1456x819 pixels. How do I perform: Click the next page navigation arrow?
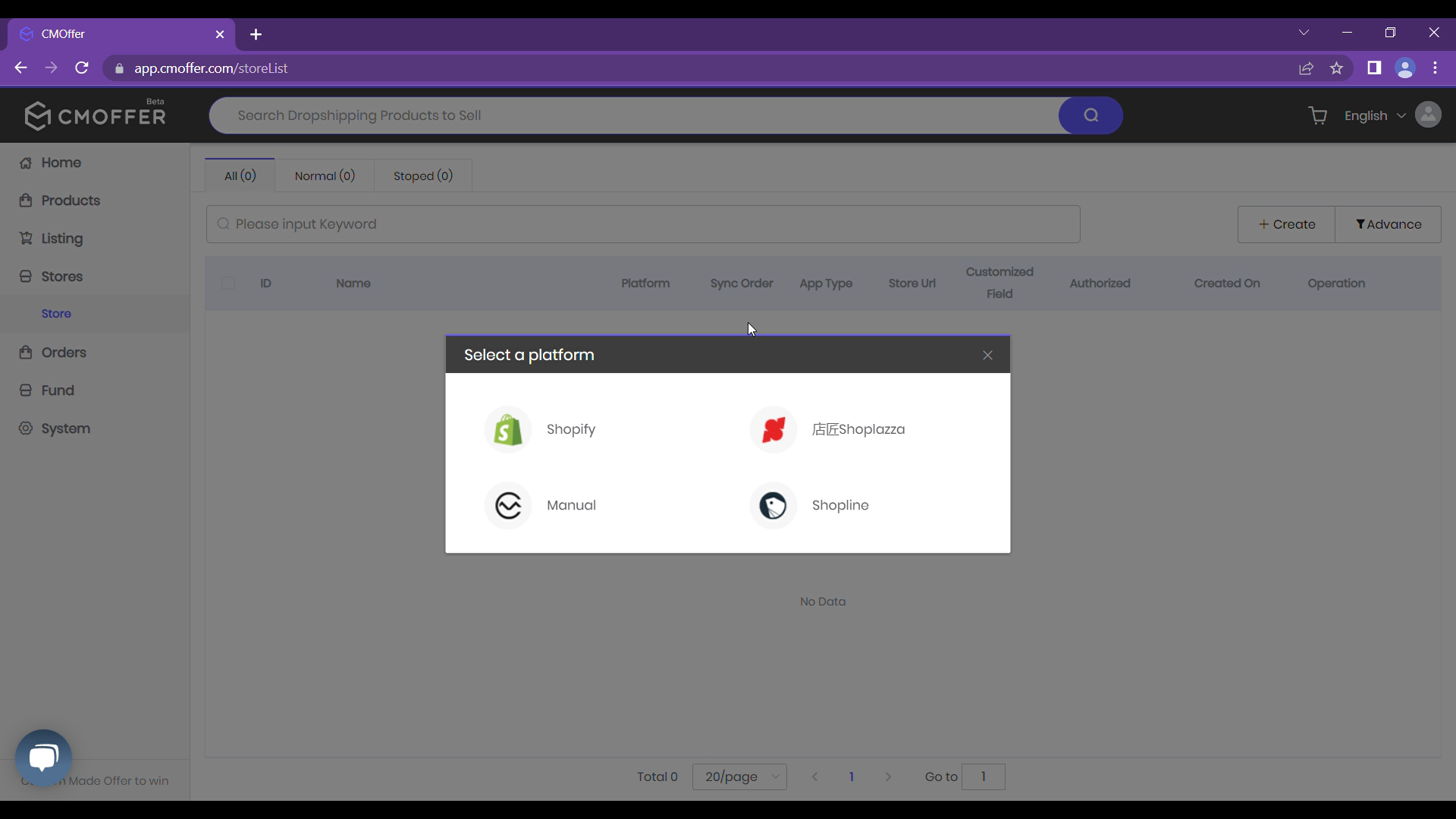pyautogui.click(x=889, y=777)
